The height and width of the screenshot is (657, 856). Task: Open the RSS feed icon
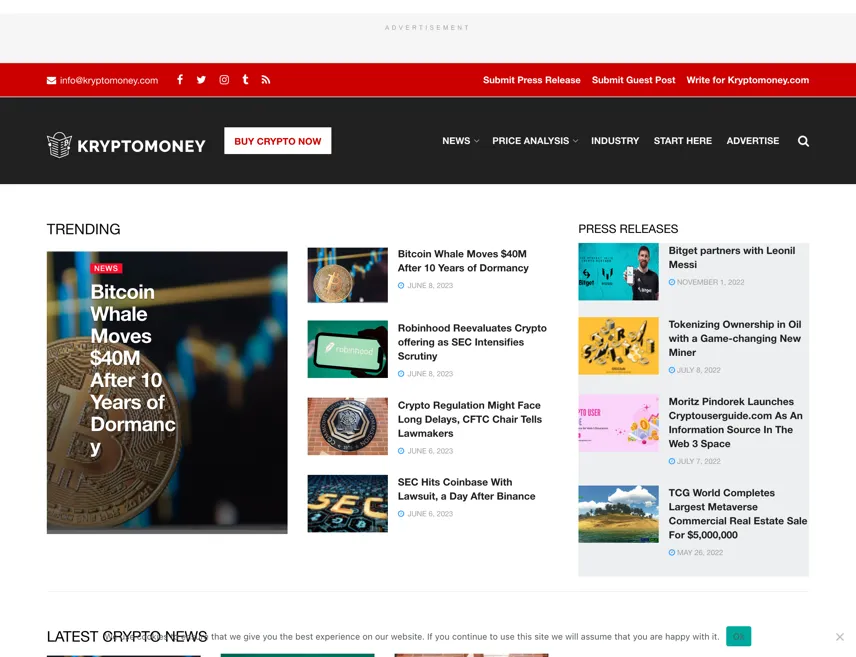pos(266,80)
